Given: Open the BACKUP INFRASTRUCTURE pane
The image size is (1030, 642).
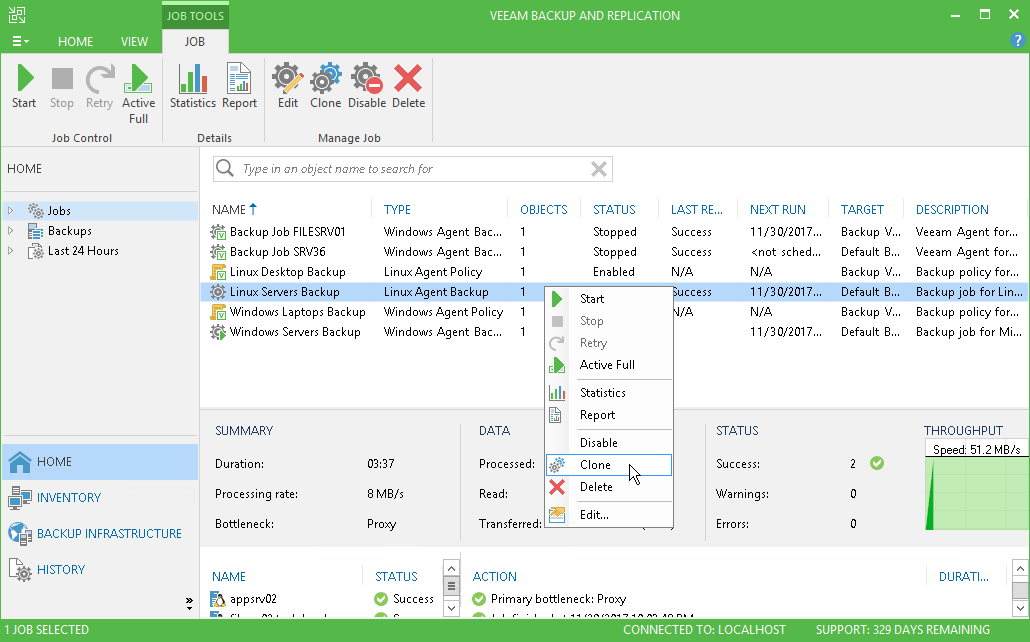Looking at the screenshot, I should (x=100, y=534).
